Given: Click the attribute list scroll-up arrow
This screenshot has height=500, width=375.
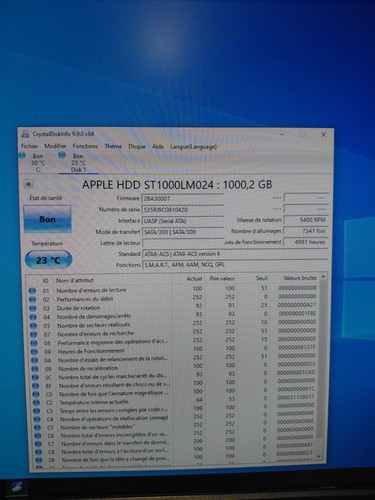Looking at the screenshot, I should coord(323,277).
